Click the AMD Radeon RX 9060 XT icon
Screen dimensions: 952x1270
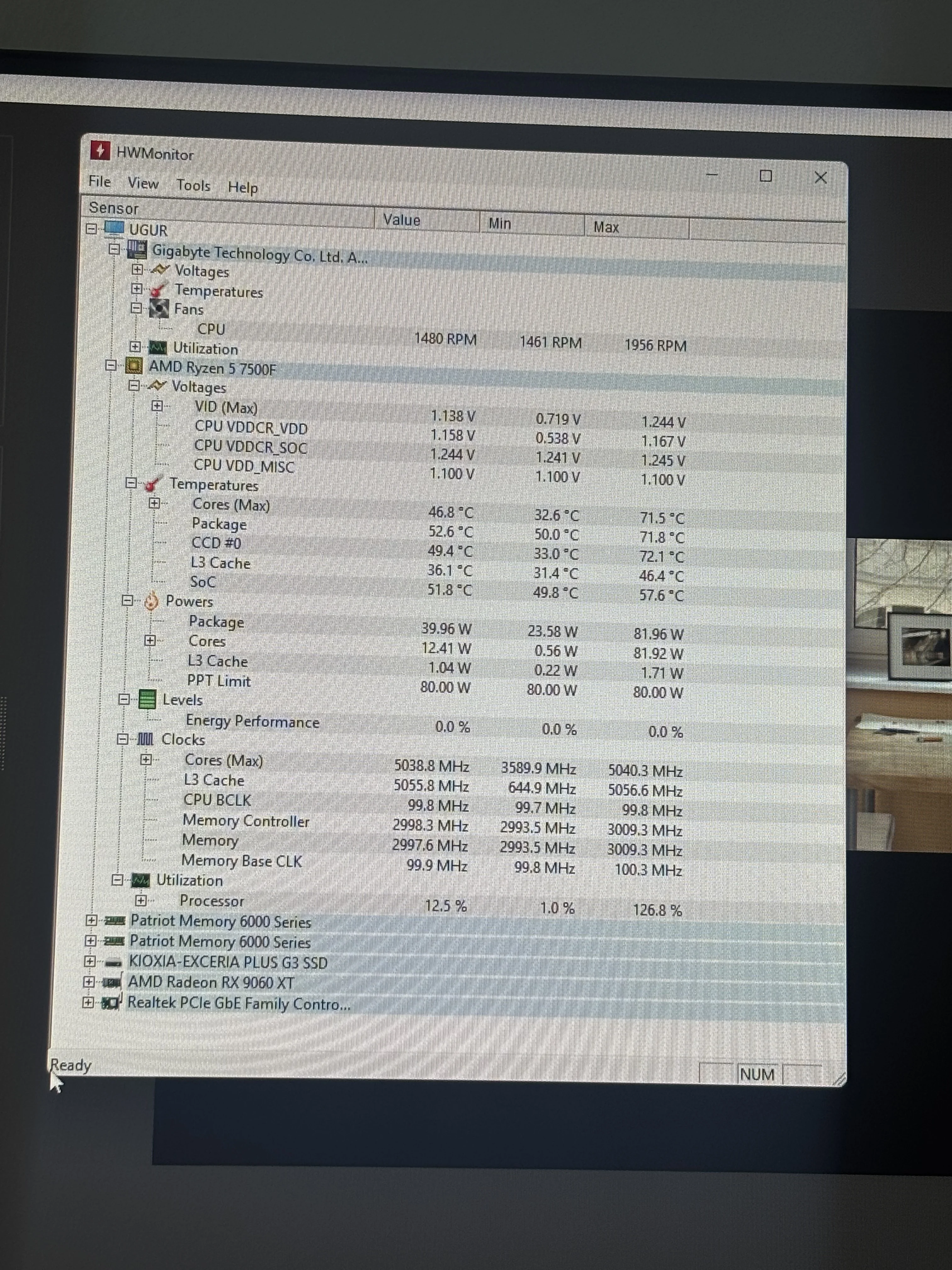112,982
